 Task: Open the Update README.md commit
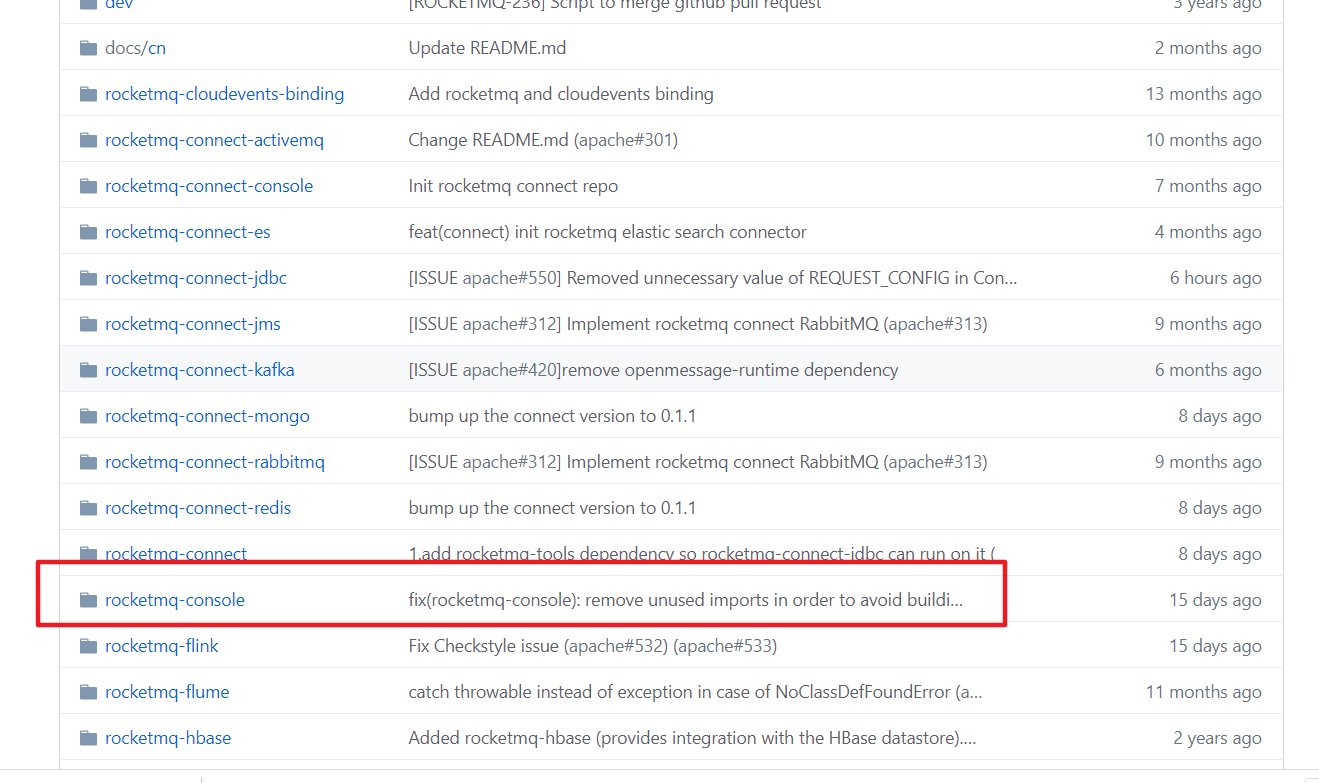pos(486,47)
